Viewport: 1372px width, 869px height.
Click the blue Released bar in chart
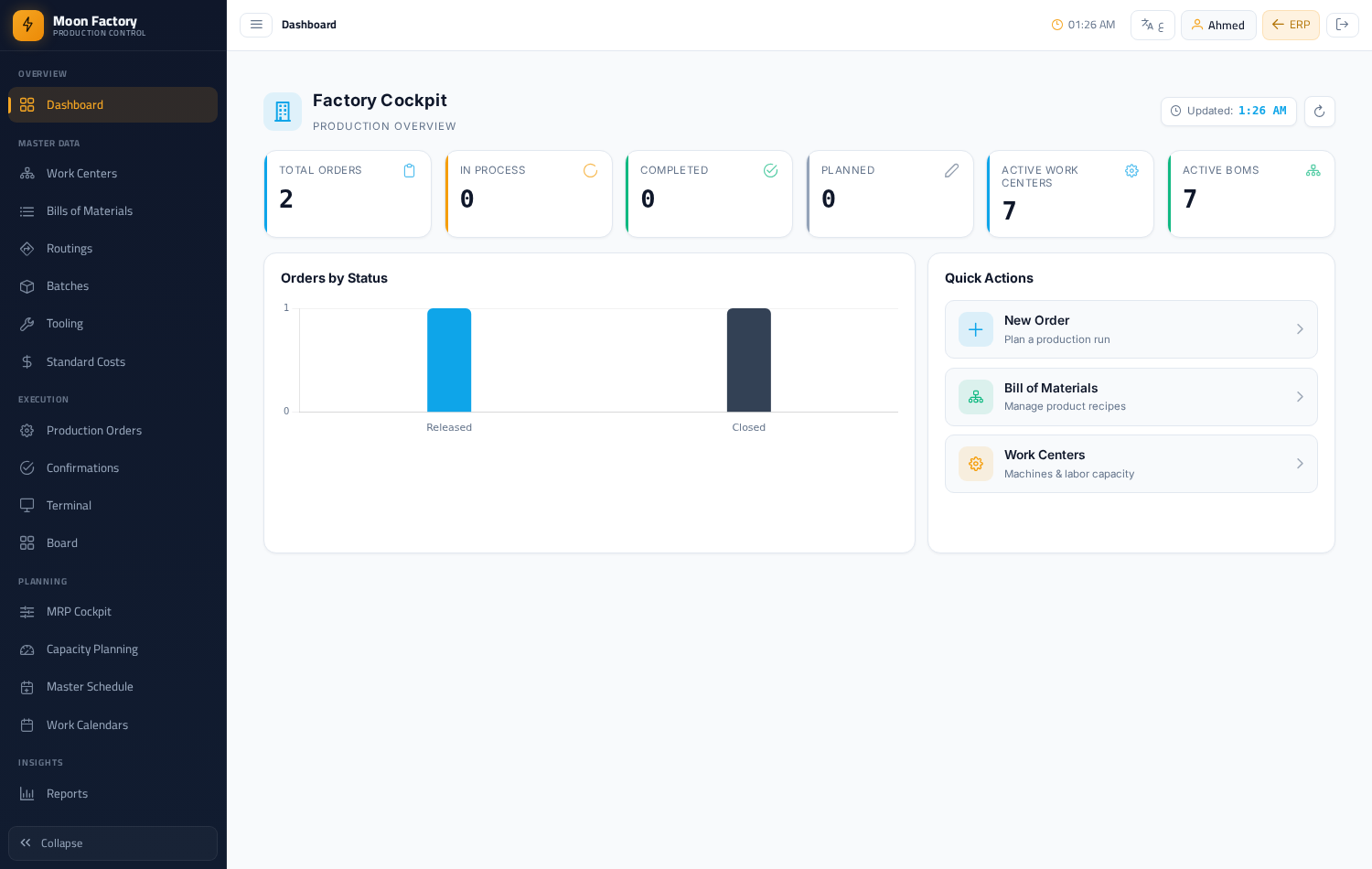pyautogui.click(x=449, y=360)
